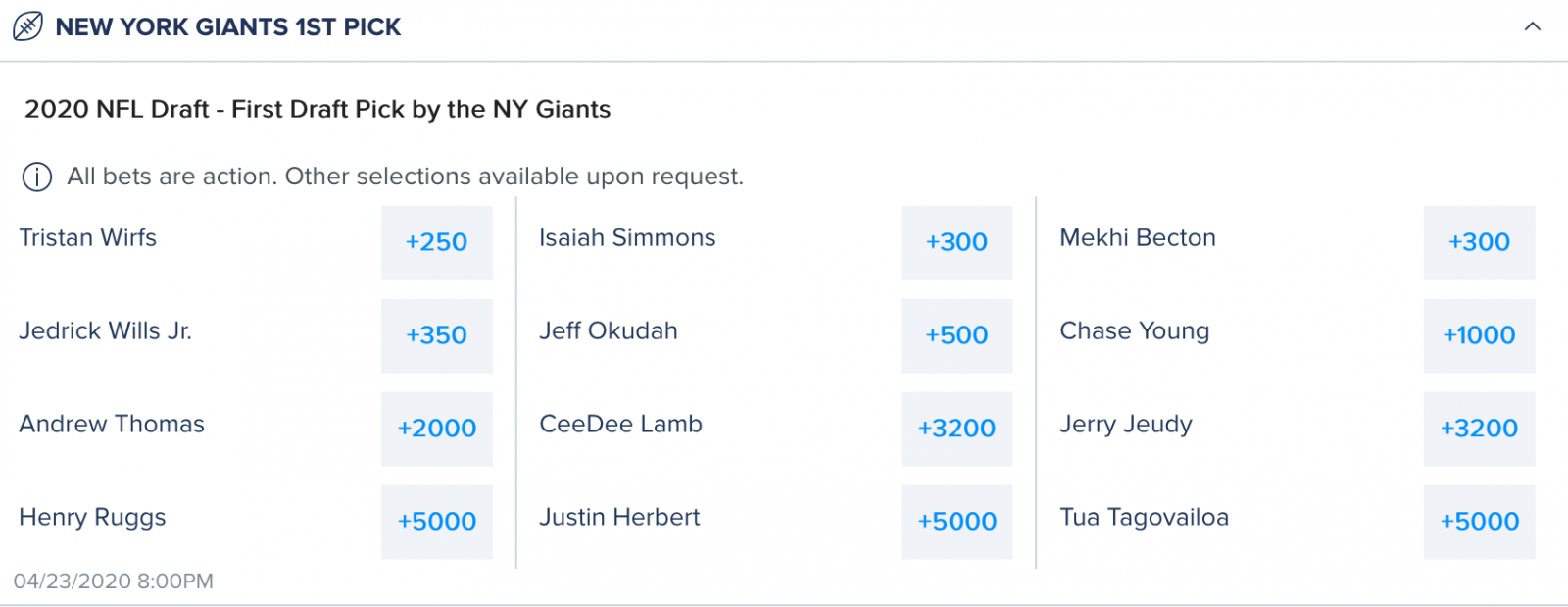Select Jeff Okudah +500 odds

click(956, 335)
